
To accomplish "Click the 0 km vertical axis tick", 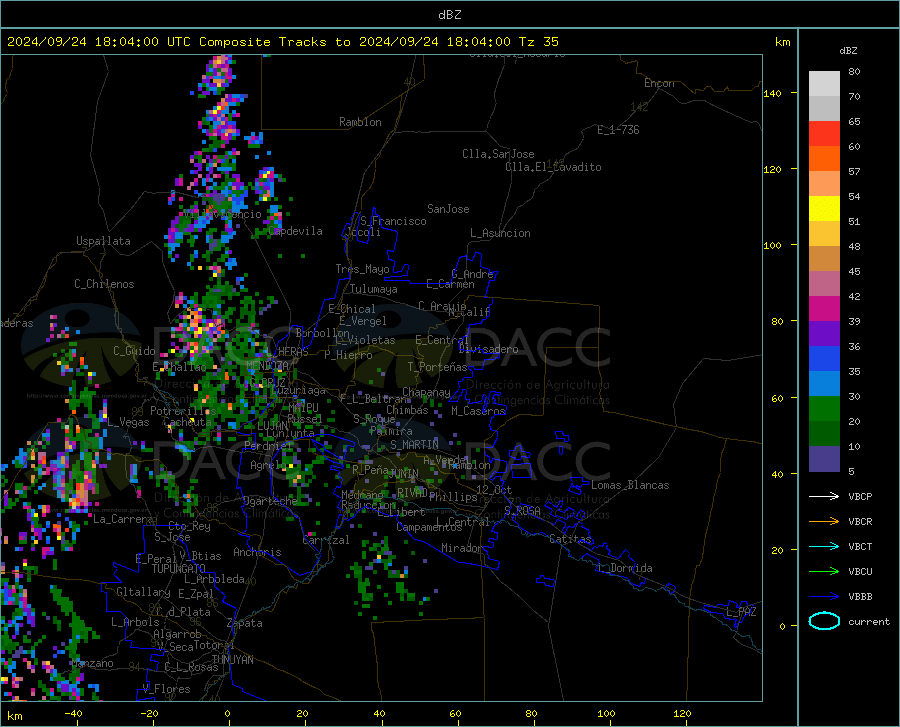I will point(782,626).
